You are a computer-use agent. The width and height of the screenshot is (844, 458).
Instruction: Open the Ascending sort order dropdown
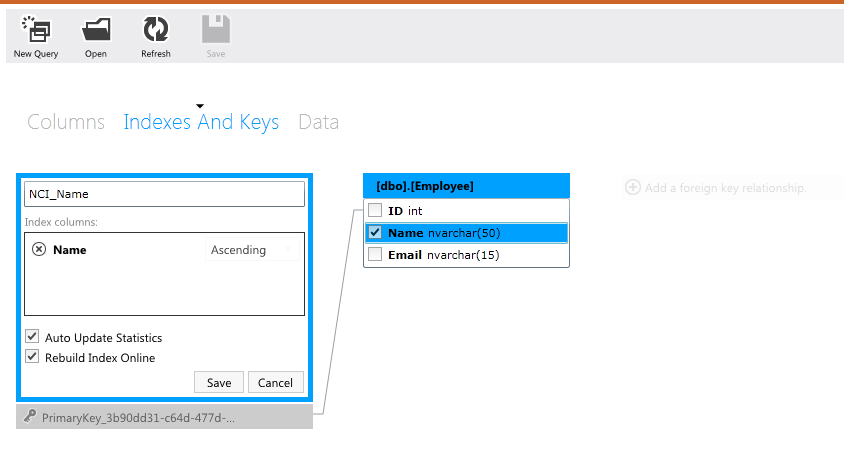click(251, 250)
